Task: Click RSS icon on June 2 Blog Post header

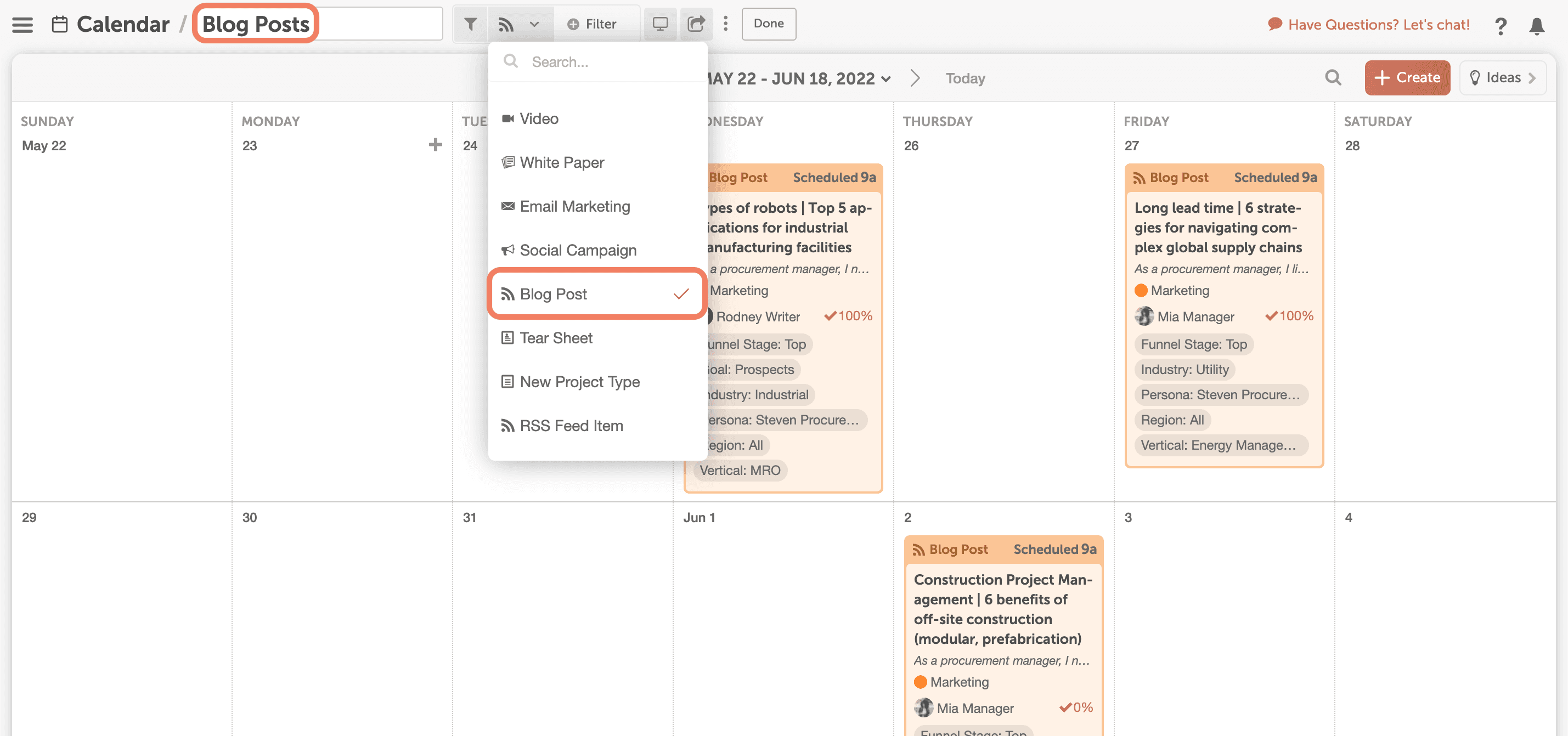Action: point(918,550)
